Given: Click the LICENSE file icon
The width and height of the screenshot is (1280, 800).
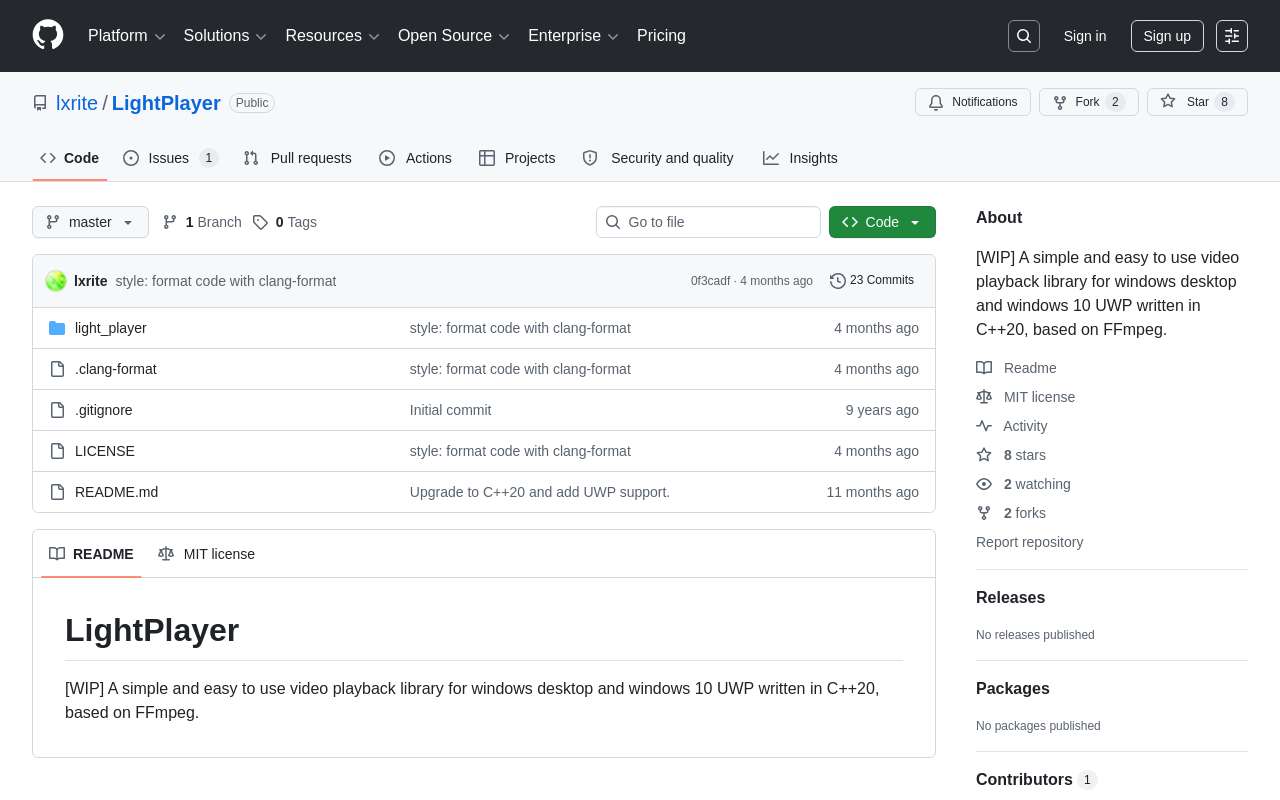Looking at the screenshot, I should pos(57,451).
